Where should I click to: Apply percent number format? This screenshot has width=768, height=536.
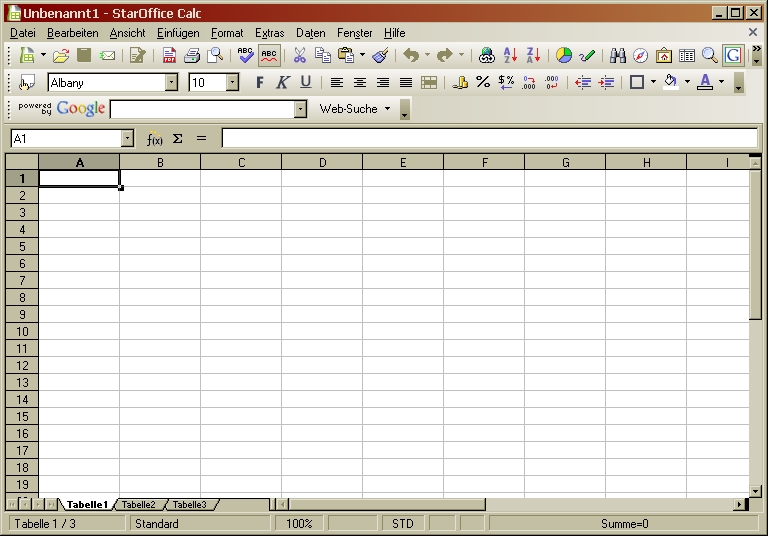click(483, 82)
